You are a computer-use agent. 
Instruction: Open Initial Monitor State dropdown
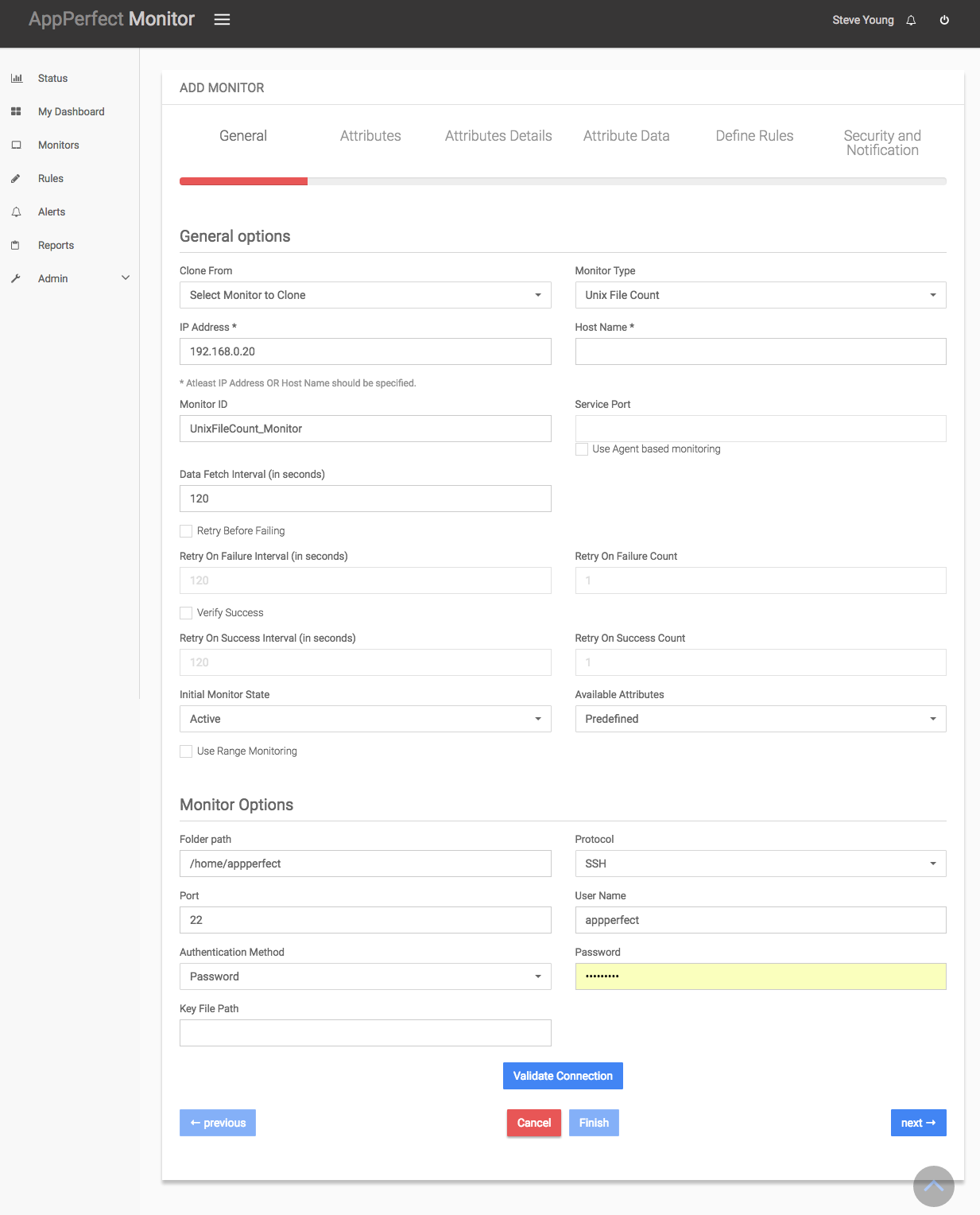(x=365, y=719)
